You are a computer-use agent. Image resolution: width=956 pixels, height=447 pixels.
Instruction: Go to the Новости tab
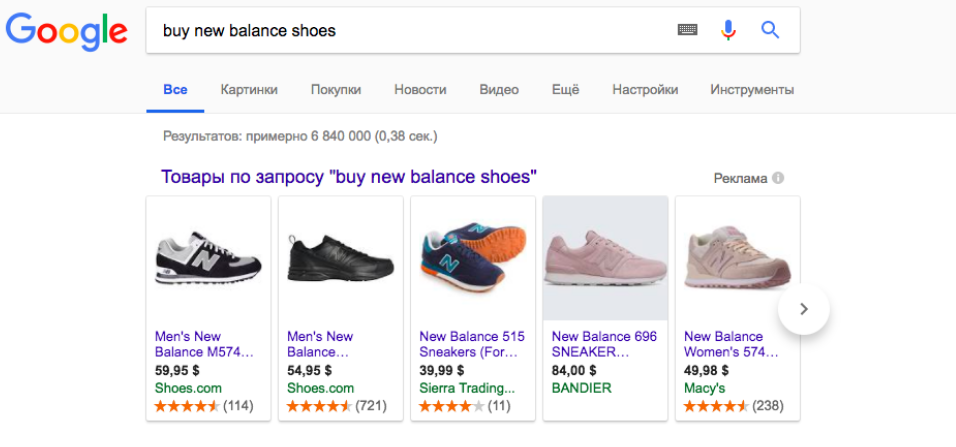pyautogui.click(x=420, y=89)
